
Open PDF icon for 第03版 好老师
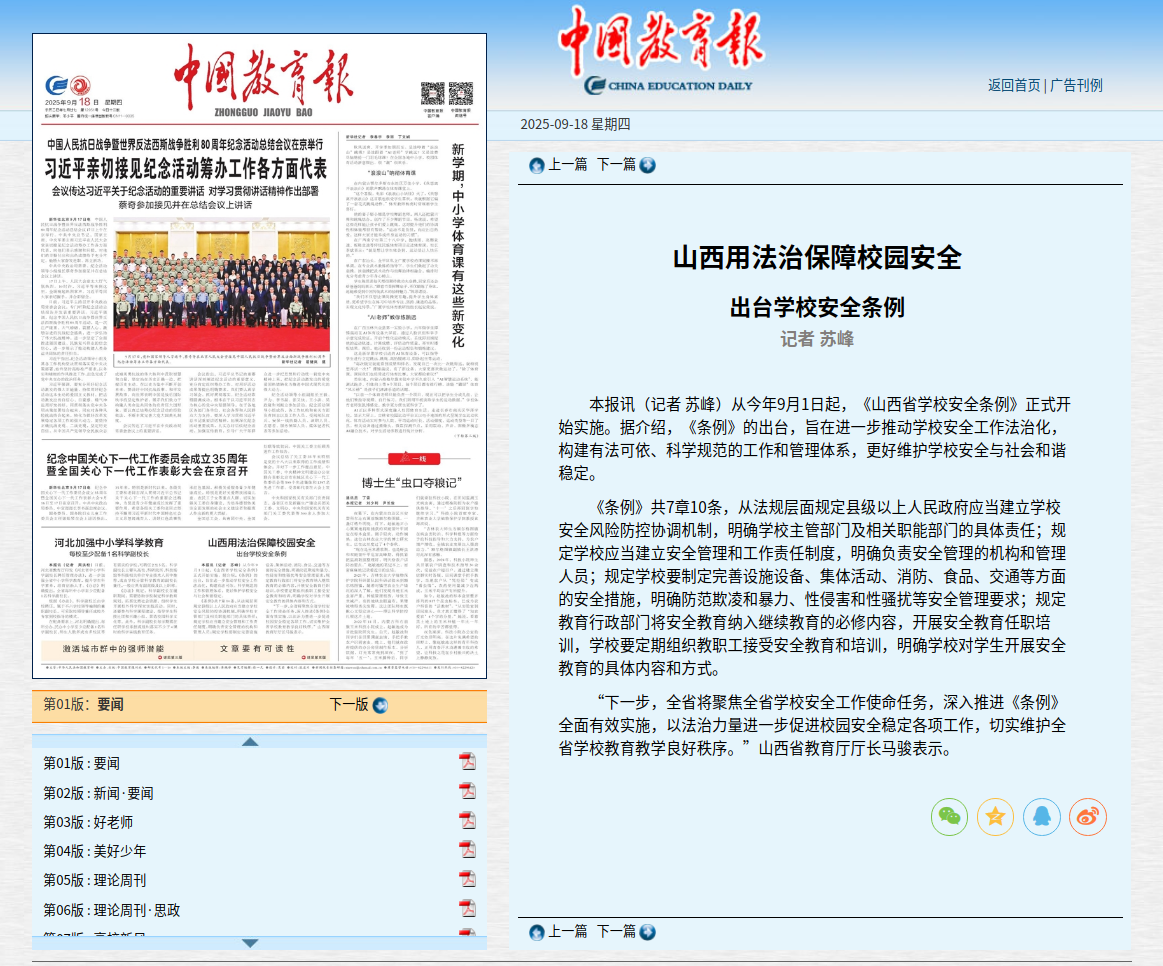pyautogui.click(x=467, y=821)
